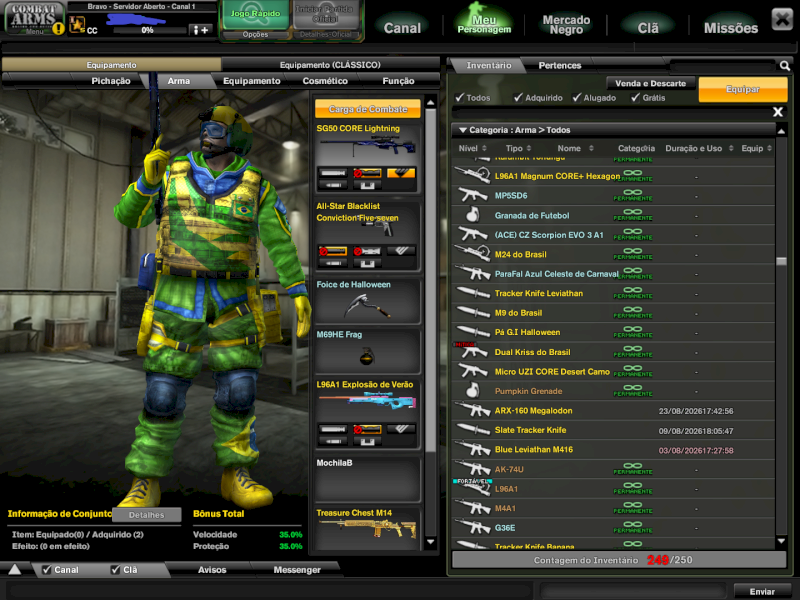Select Foice de Halloween melee icon
This screenshot has height=600, width=800.
point(366,307)
